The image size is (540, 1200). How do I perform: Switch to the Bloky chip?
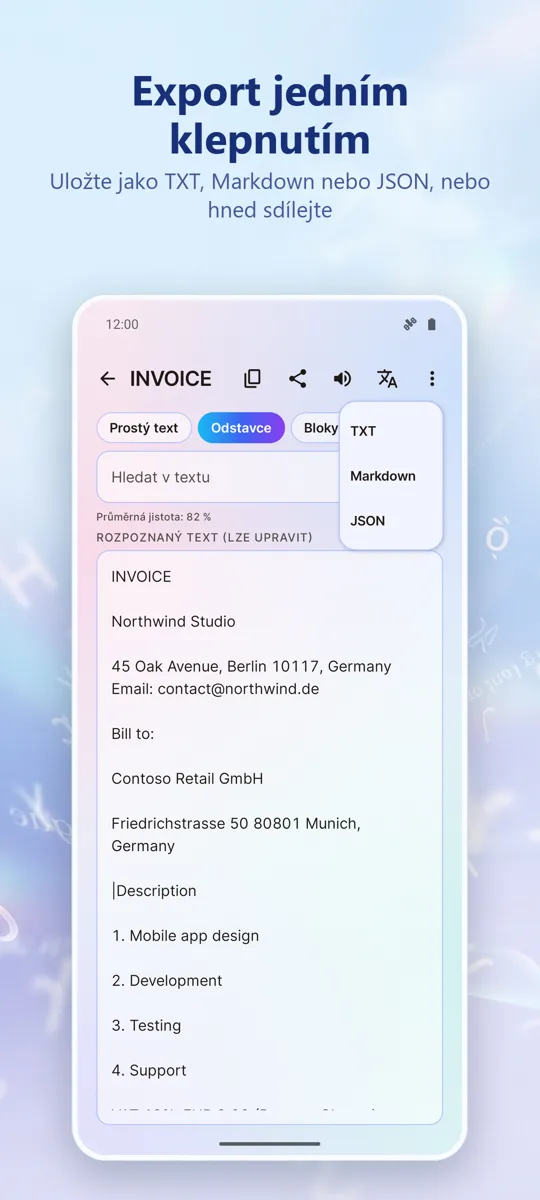click(x=316, y=428)
